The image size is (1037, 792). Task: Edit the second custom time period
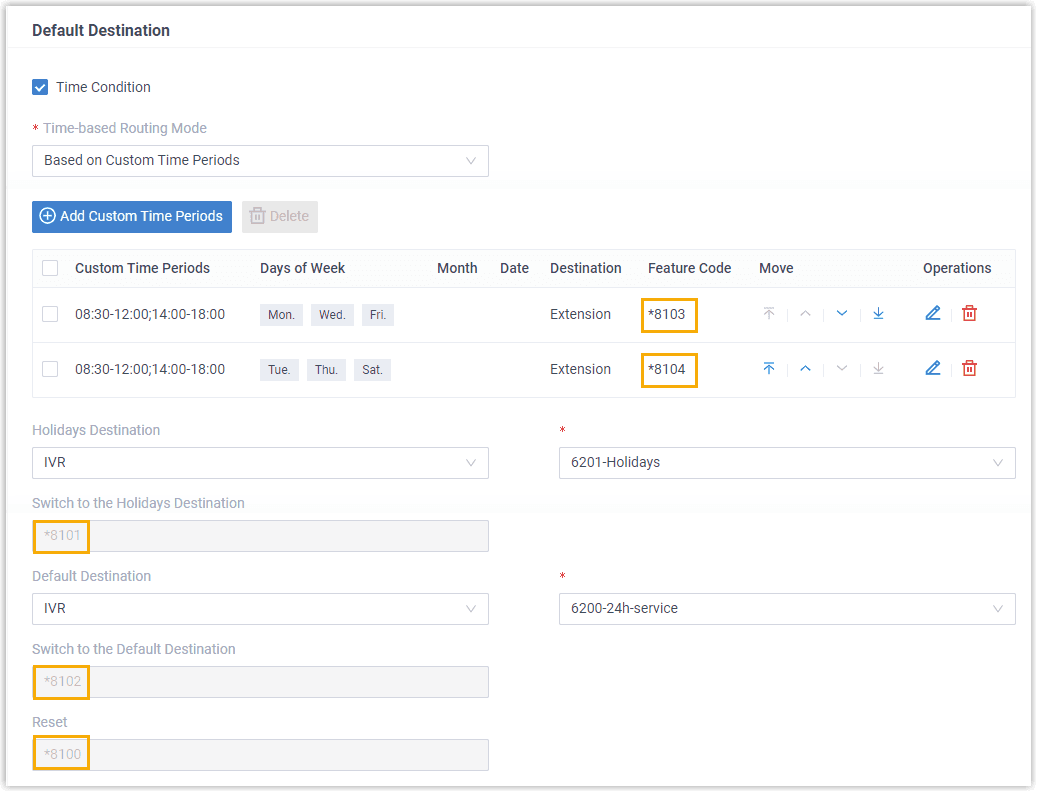click(933, 368)
